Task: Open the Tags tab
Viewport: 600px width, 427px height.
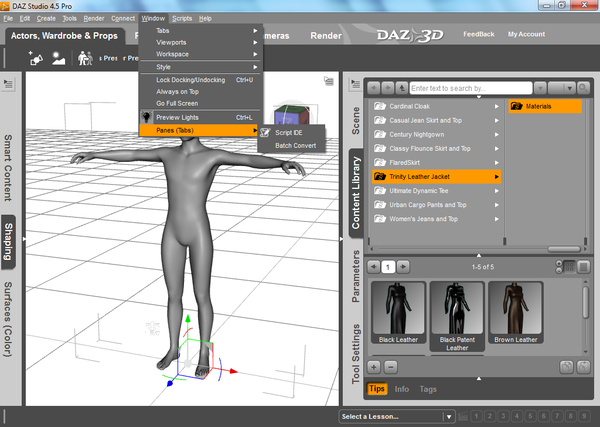Action: pyautogui.click(x=428, y=389)
